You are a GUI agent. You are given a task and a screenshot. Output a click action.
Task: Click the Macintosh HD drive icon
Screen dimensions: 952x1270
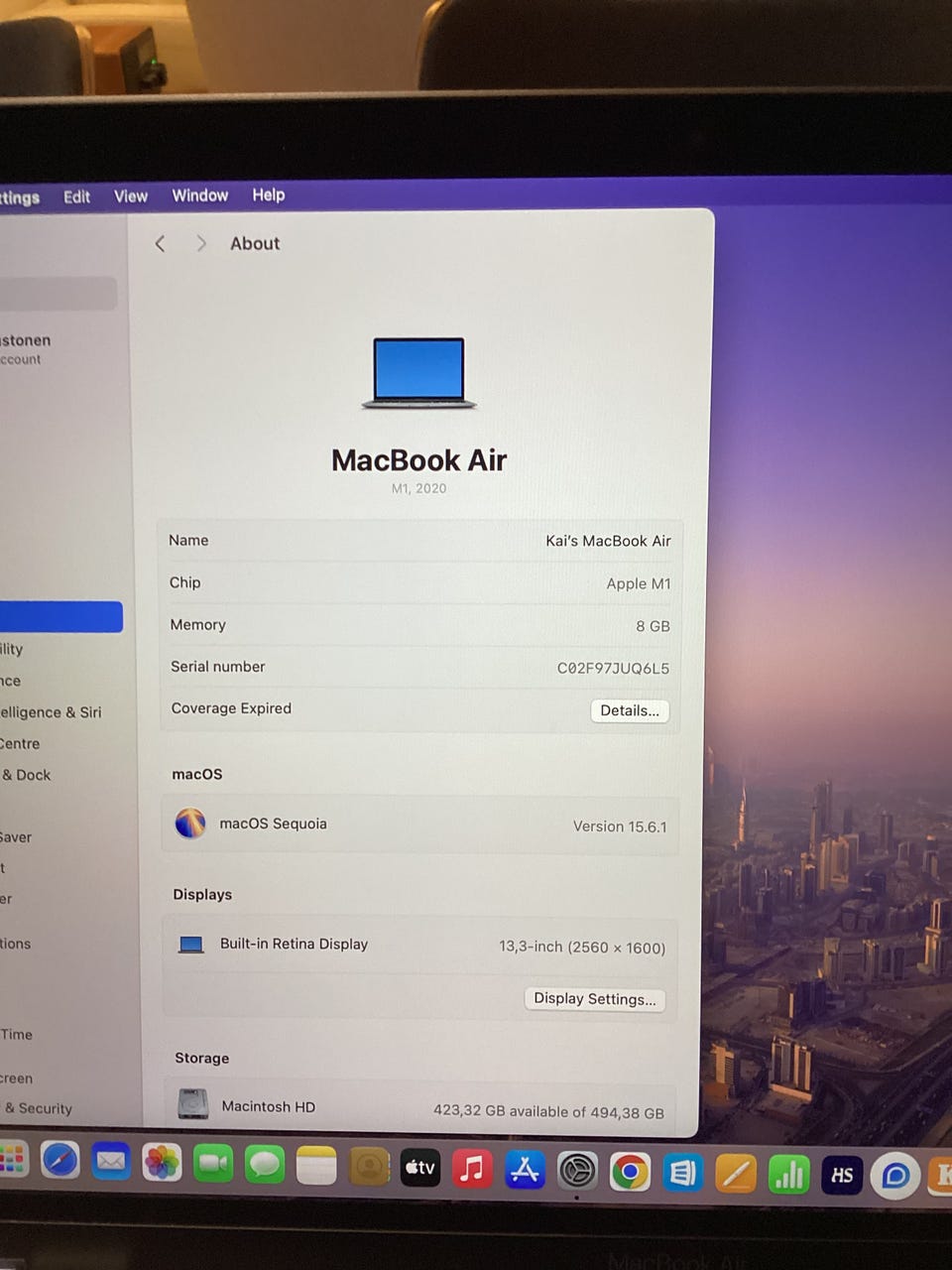(x=192, y=1104)
